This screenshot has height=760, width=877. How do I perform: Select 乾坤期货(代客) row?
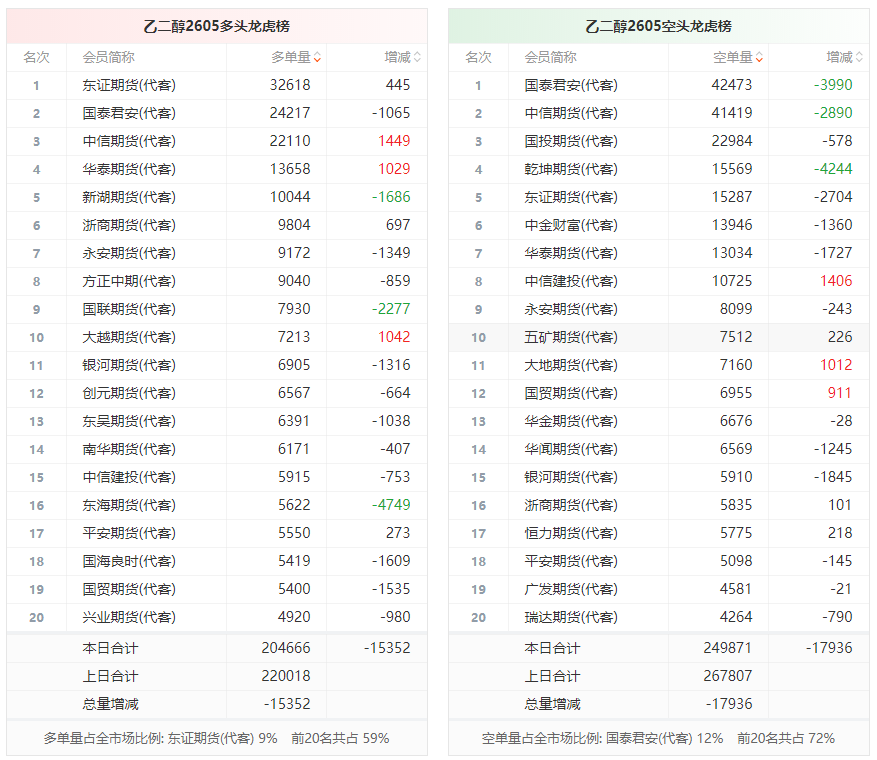point(659,169)
